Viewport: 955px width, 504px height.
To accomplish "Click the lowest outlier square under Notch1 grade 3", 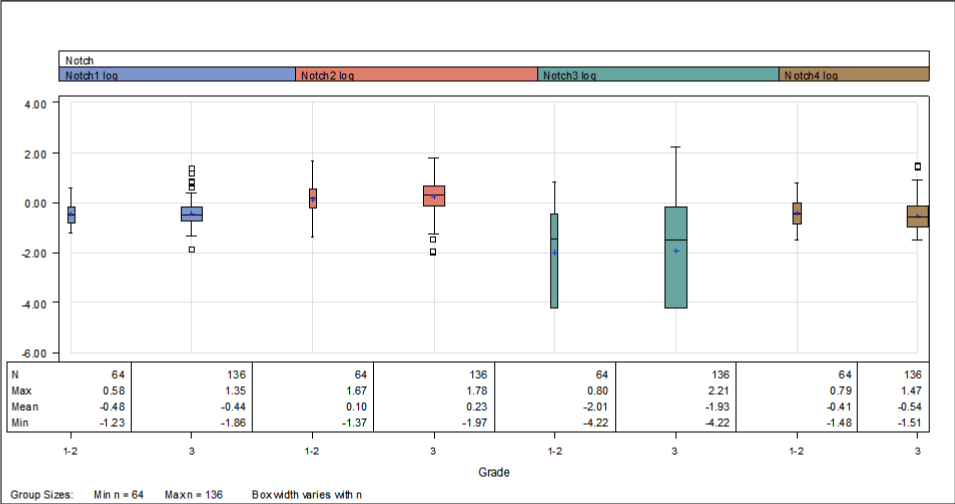I will pos(192,249).
